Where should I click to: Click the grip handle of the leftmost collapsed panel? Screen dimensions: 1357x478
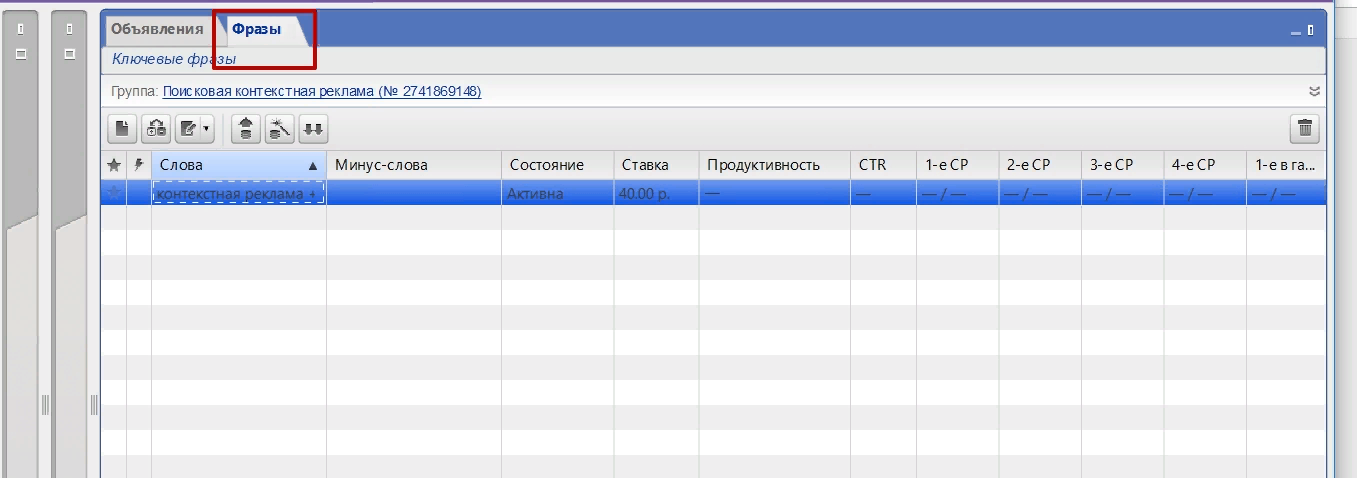point(45,404)
